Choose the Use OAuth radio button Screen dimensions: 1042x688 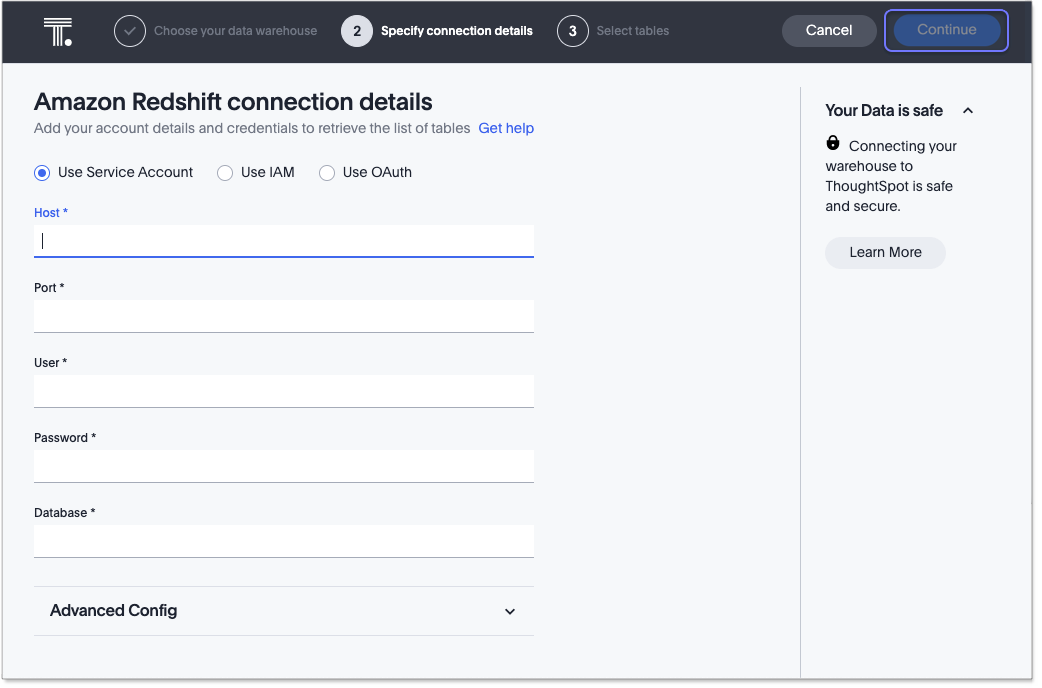[x=327, y=173]
